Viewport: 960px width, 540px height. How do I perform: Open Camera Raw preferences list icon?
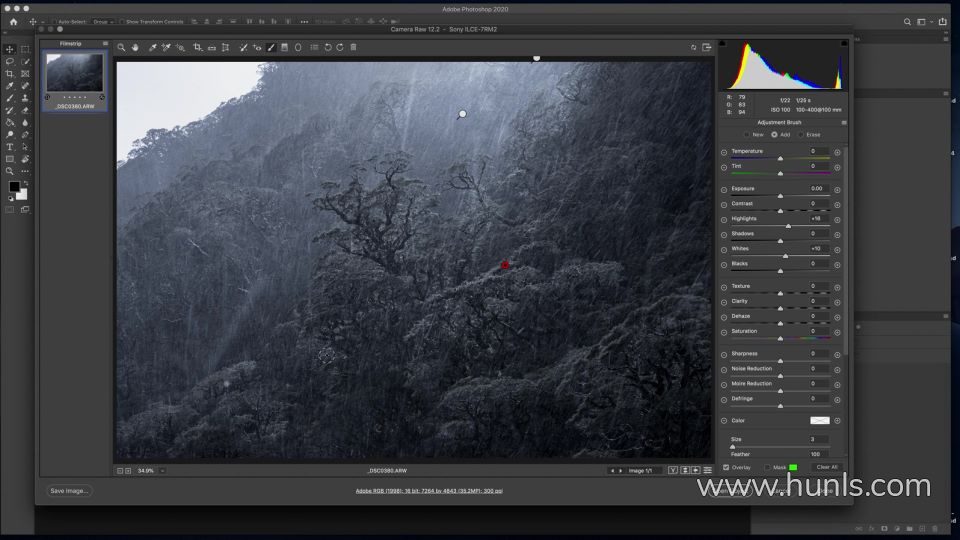coord(314,47)
